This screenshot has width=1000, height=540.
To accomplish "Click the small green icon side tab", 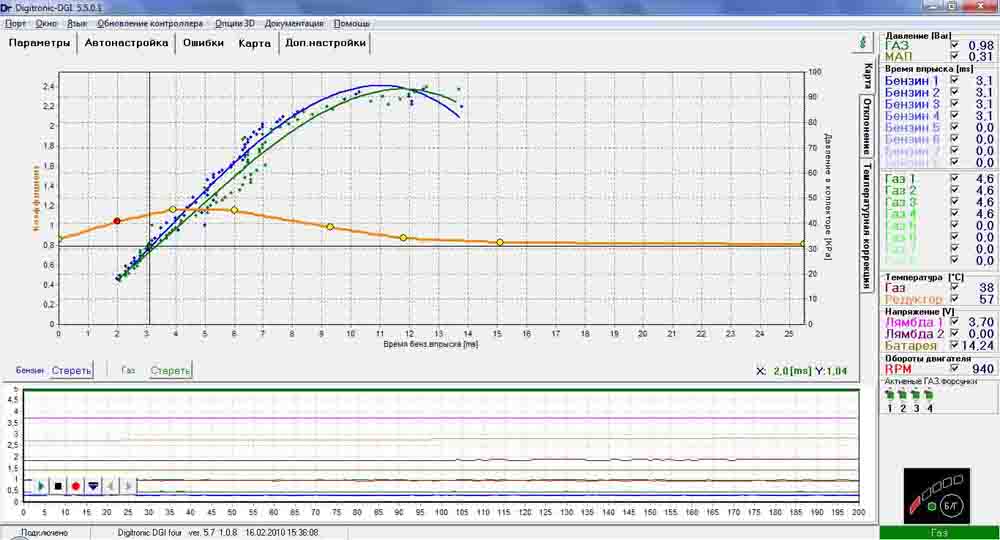I will (866, 42).
